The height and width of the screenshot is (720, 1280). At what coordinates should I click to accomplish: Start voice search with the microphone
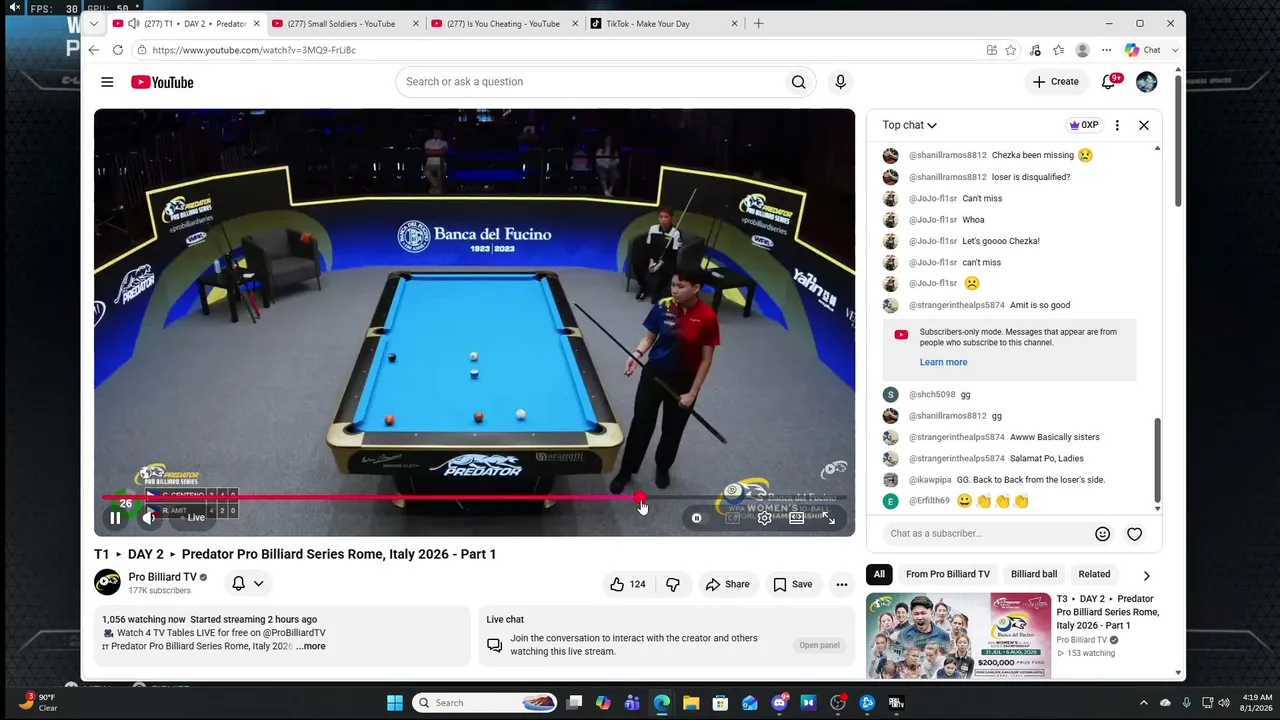[840, 82]
